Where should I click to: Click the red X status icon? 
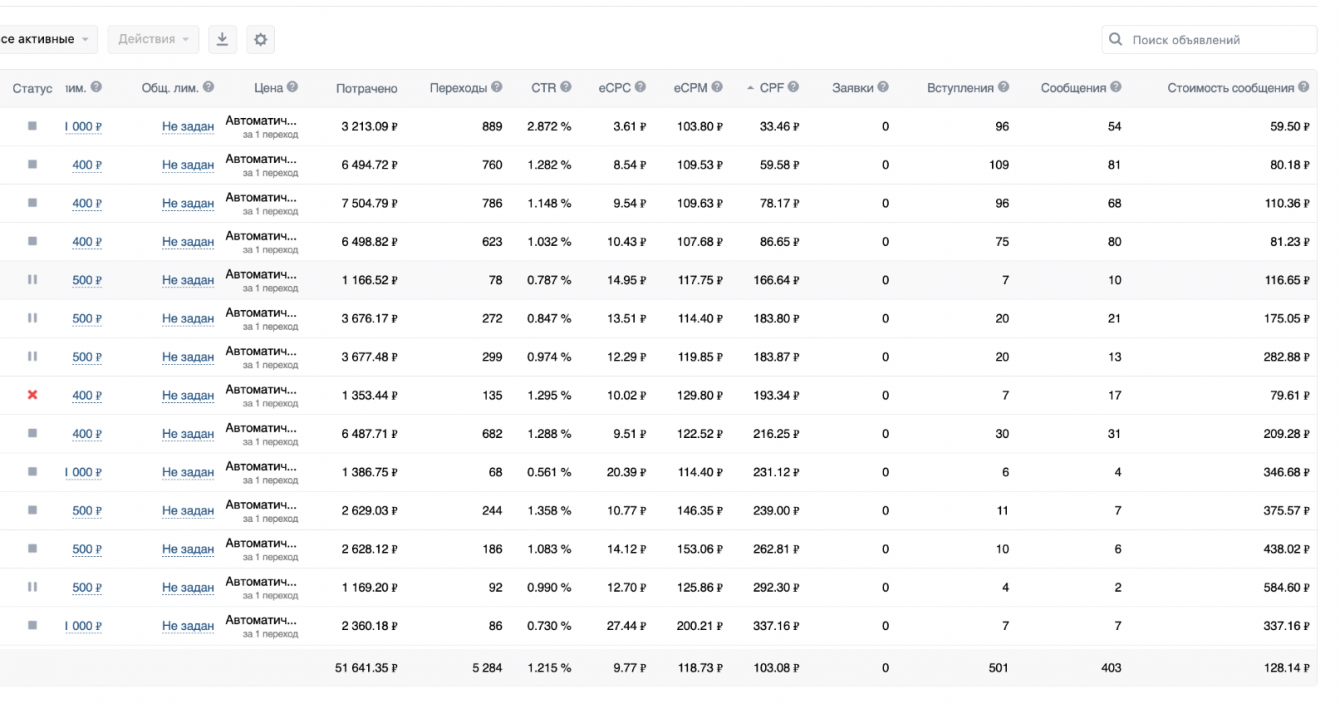click(32, 395)
